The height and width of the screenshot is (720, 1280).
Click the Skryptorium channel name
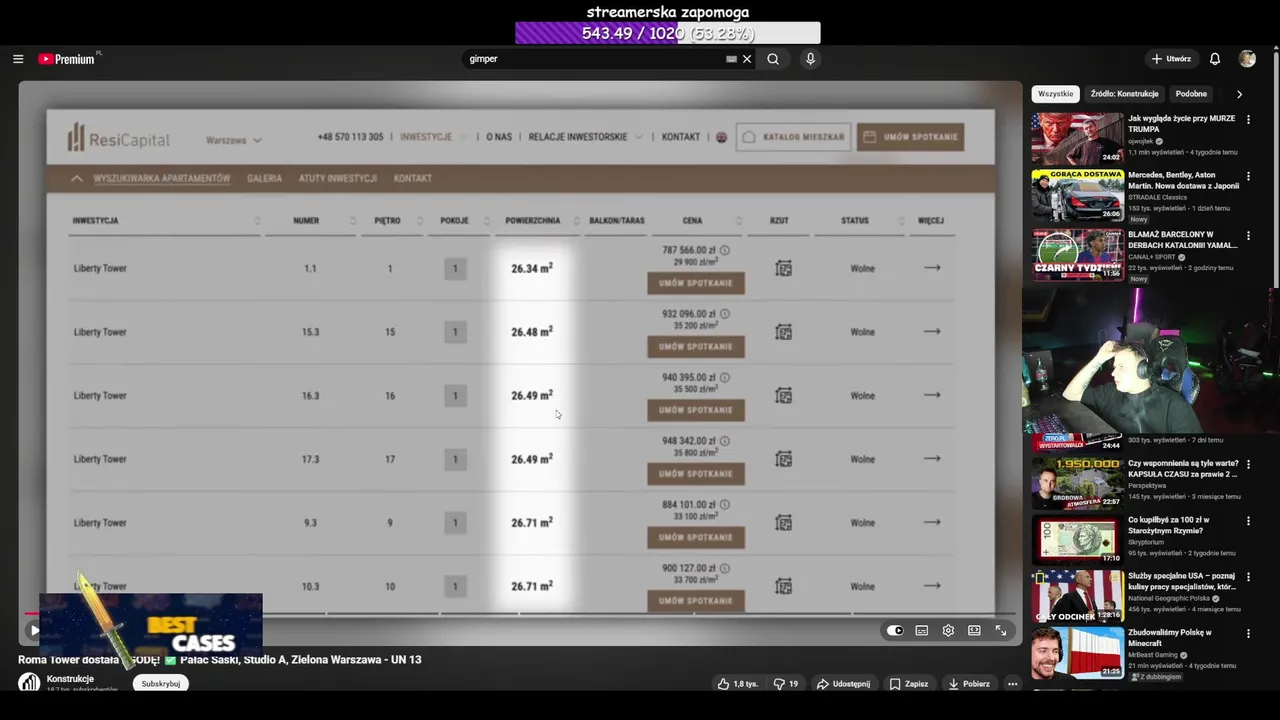click(1146, 542)
